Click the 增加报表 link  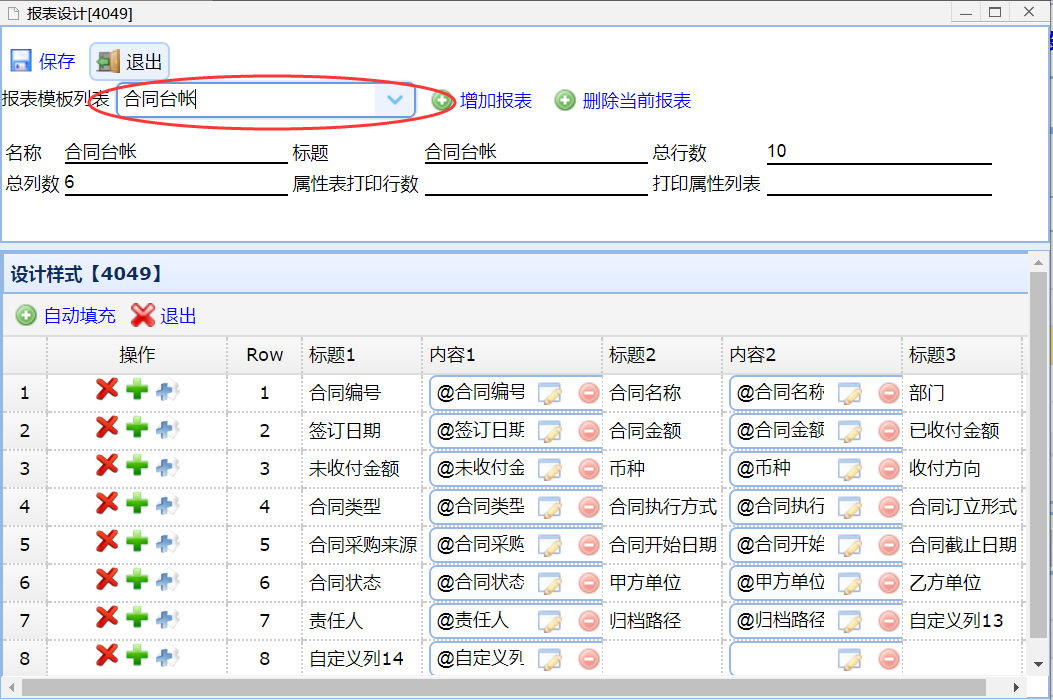click(496, 101)
